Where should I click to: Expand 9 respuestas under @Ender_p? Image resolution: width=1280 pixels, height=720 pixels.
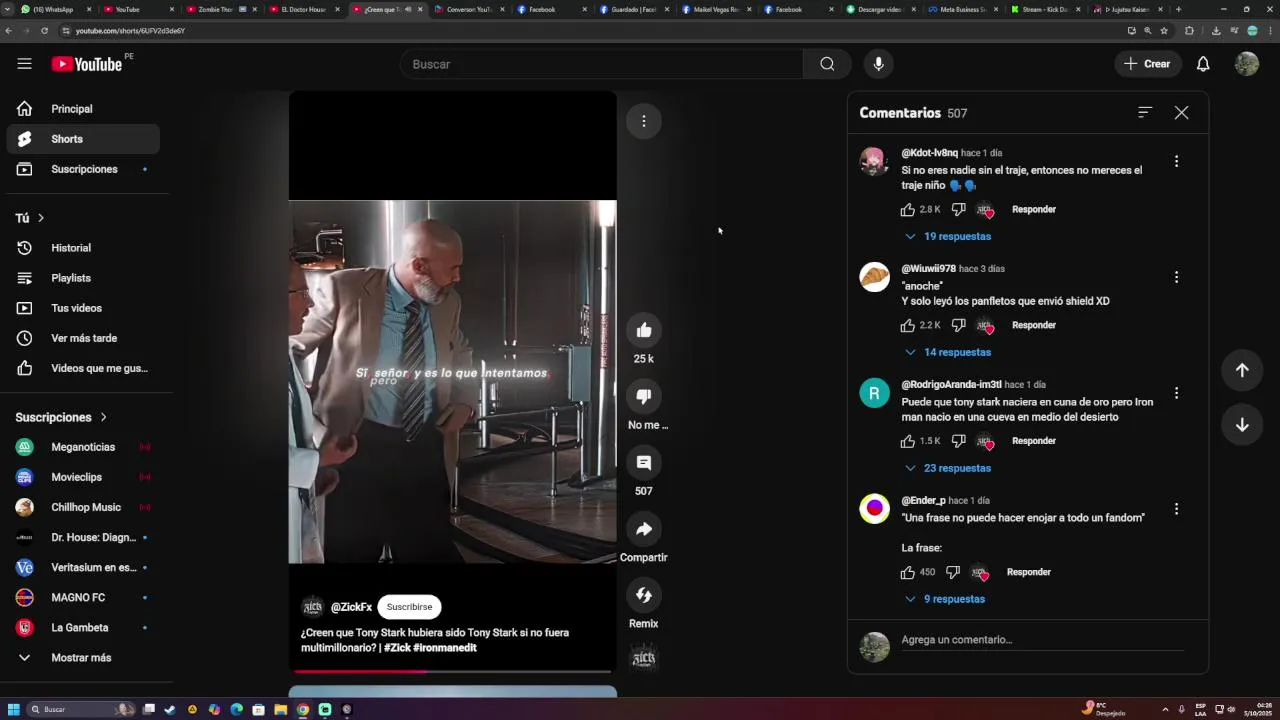pyautogui.click(x=944, y=599)
